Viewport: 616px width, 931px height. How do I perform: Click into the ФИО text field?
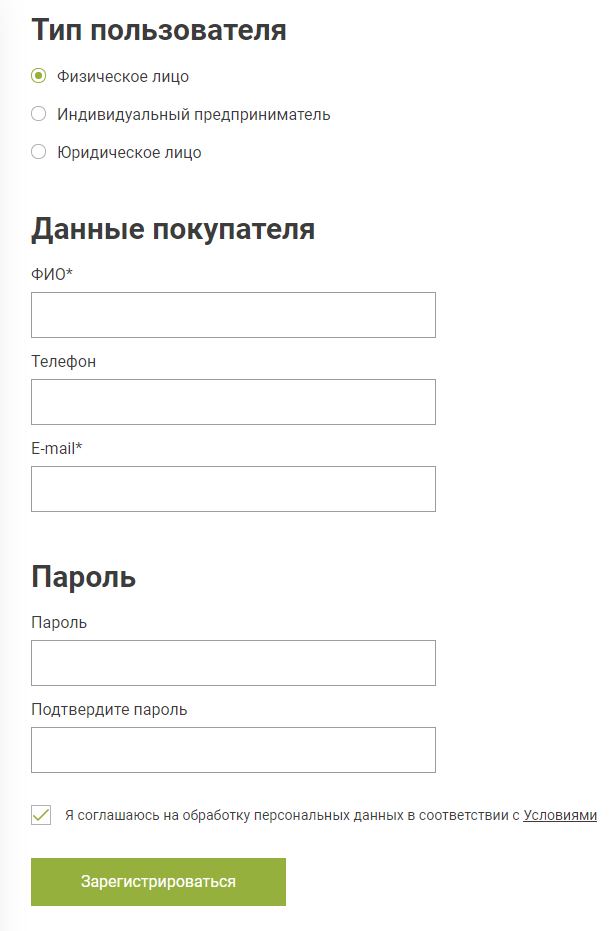(233, 315)
